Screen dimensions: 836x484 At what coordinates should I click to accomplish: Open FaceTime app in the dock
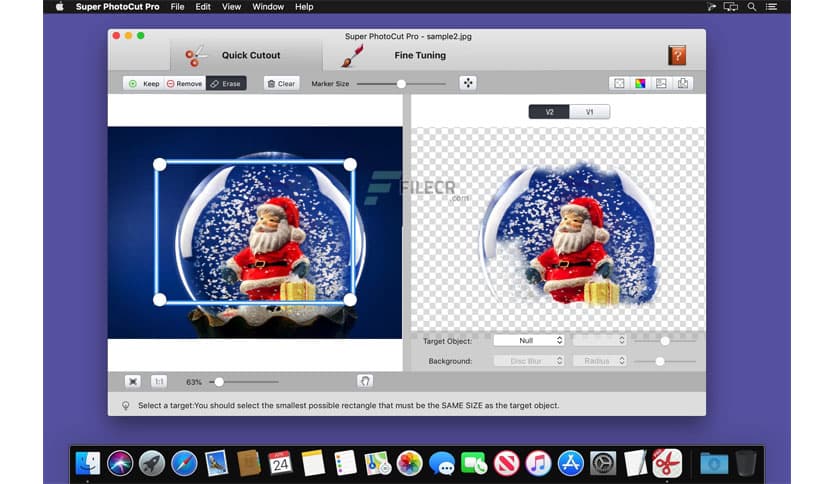(x=474, y=463)
